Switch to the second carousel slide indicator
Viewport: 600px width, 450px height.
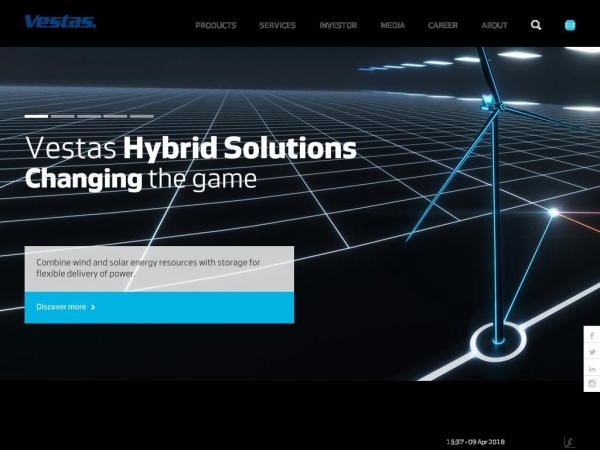pyautogui.click(x=63, y=116)
